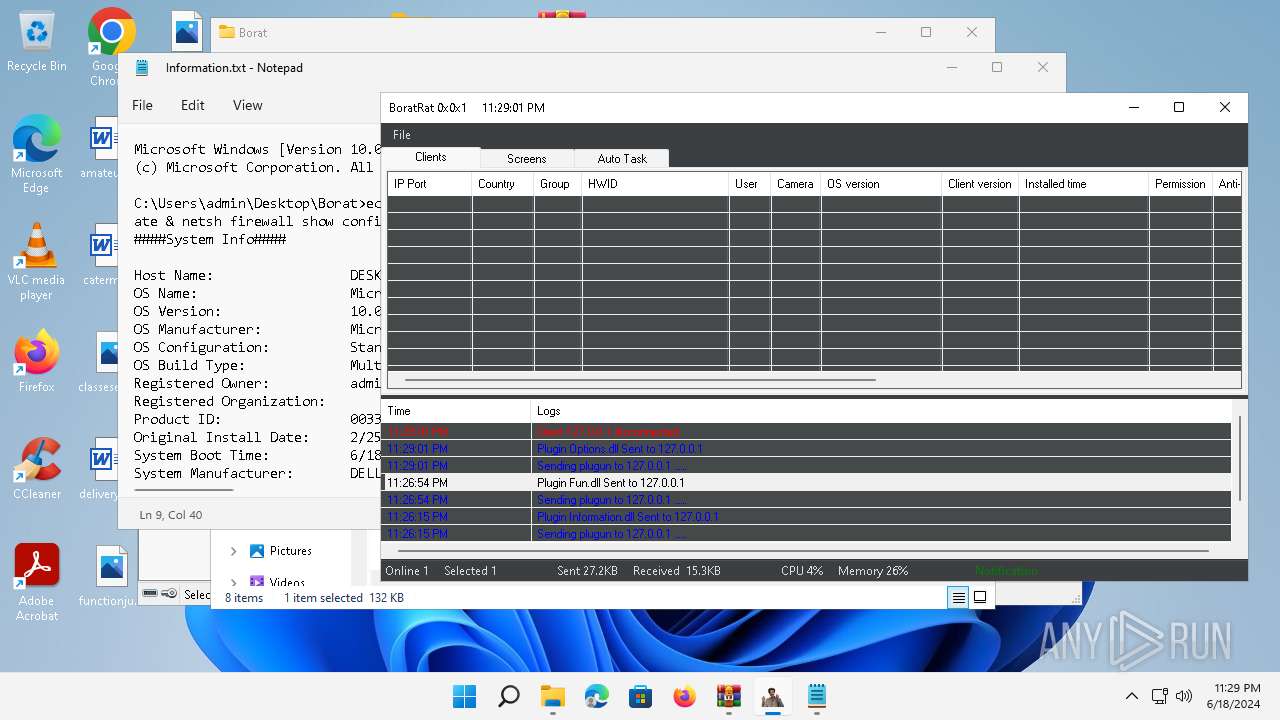This screenshot has width=1280, height=720.
Task: Select the 'Plugin Options.dll Sent' log entry
Action: tap(806, 449)
